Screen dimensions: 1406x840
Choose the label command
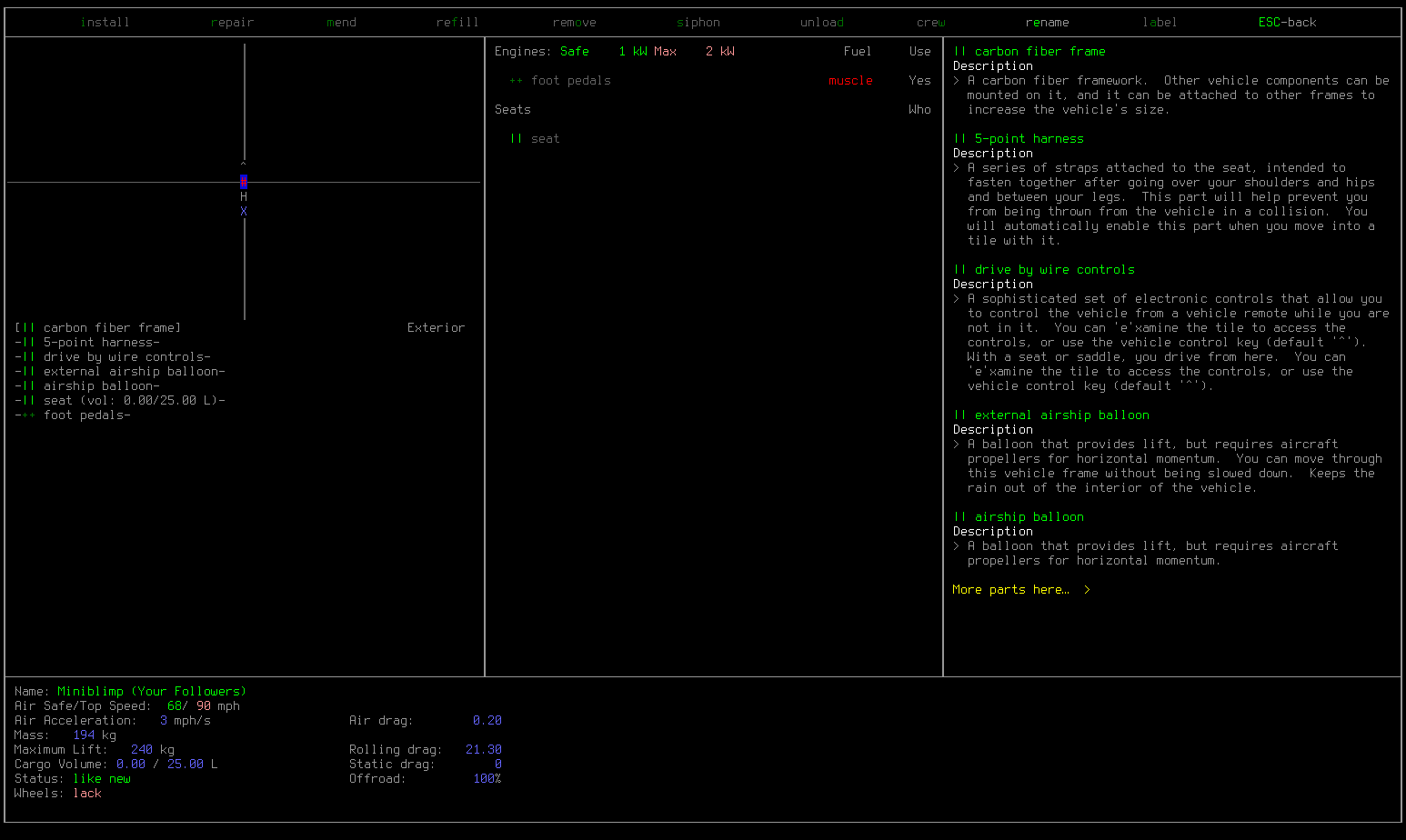click(1160, 23)
